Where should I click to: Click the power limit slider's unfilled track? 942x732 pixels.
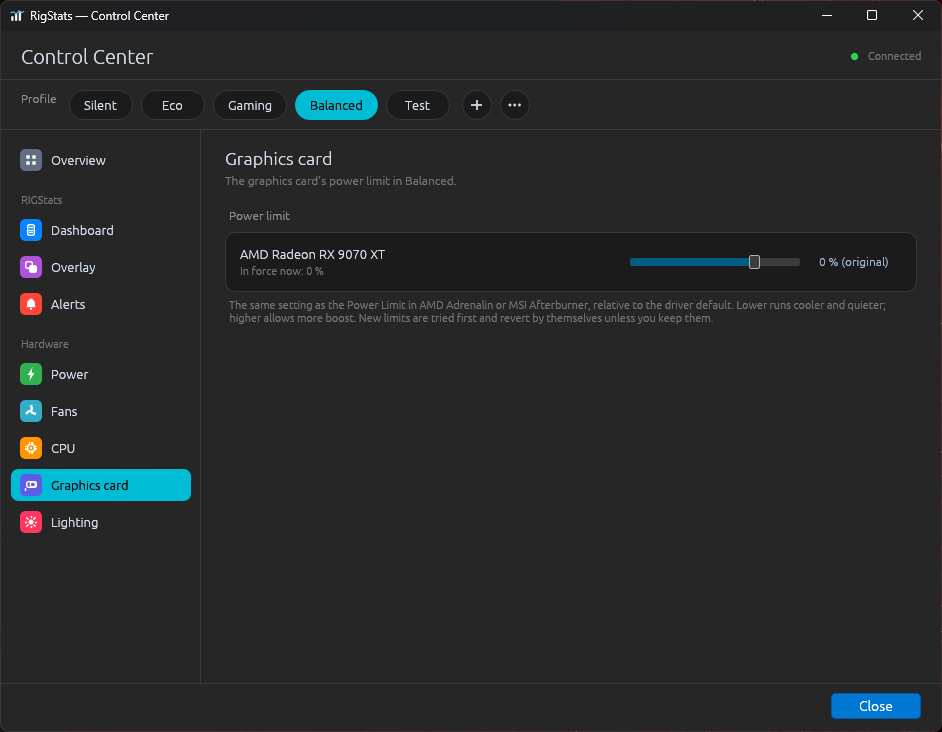point(780,262)
